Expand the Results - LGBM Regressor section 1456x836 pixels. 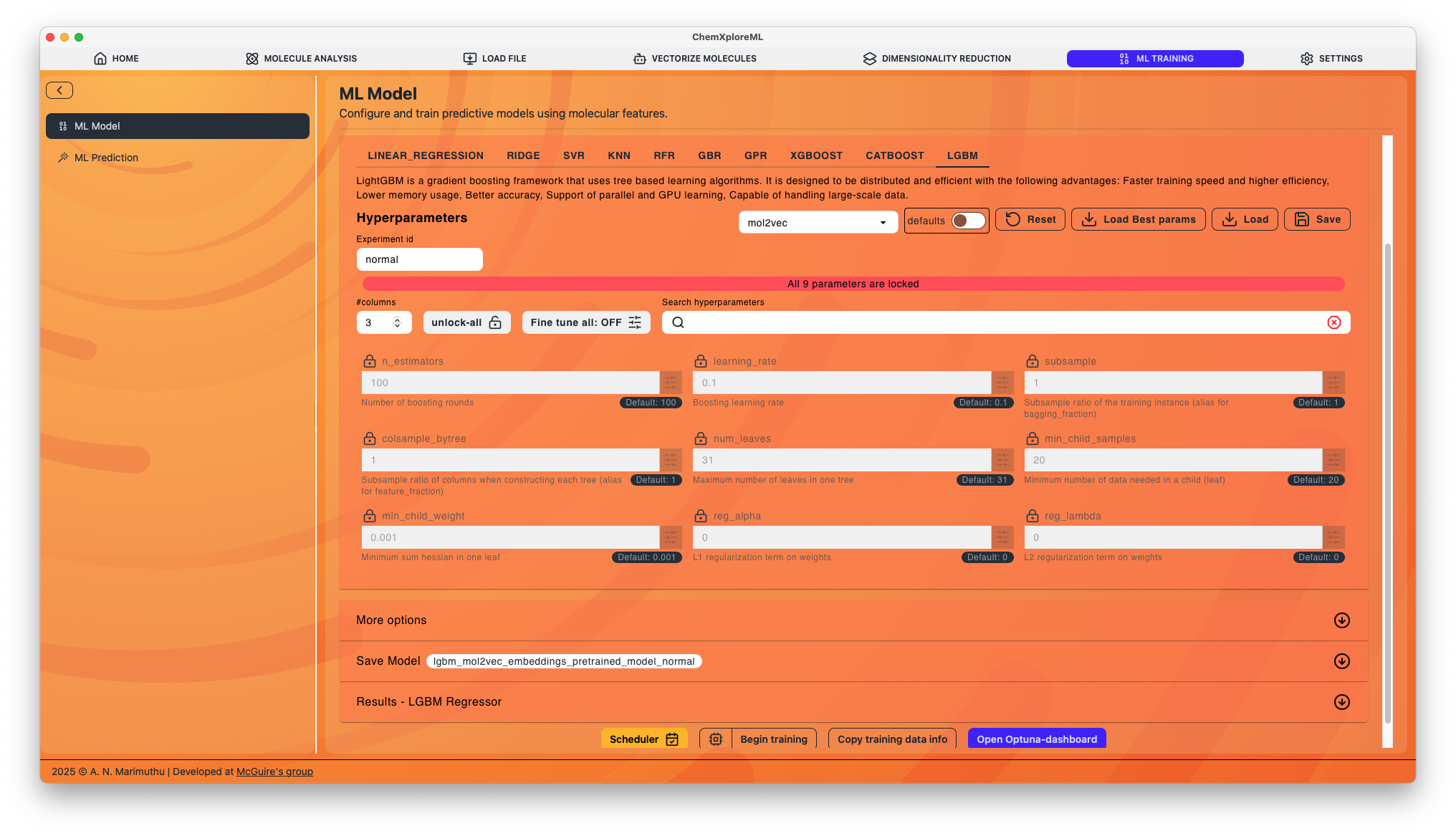[x=853, y=702]
